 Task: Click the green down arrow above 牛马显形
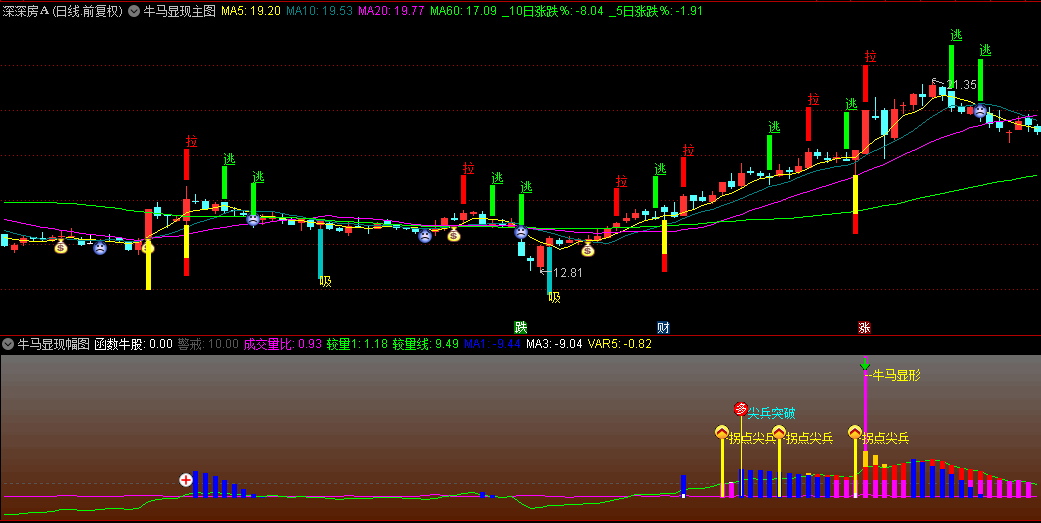click(864, 364)
